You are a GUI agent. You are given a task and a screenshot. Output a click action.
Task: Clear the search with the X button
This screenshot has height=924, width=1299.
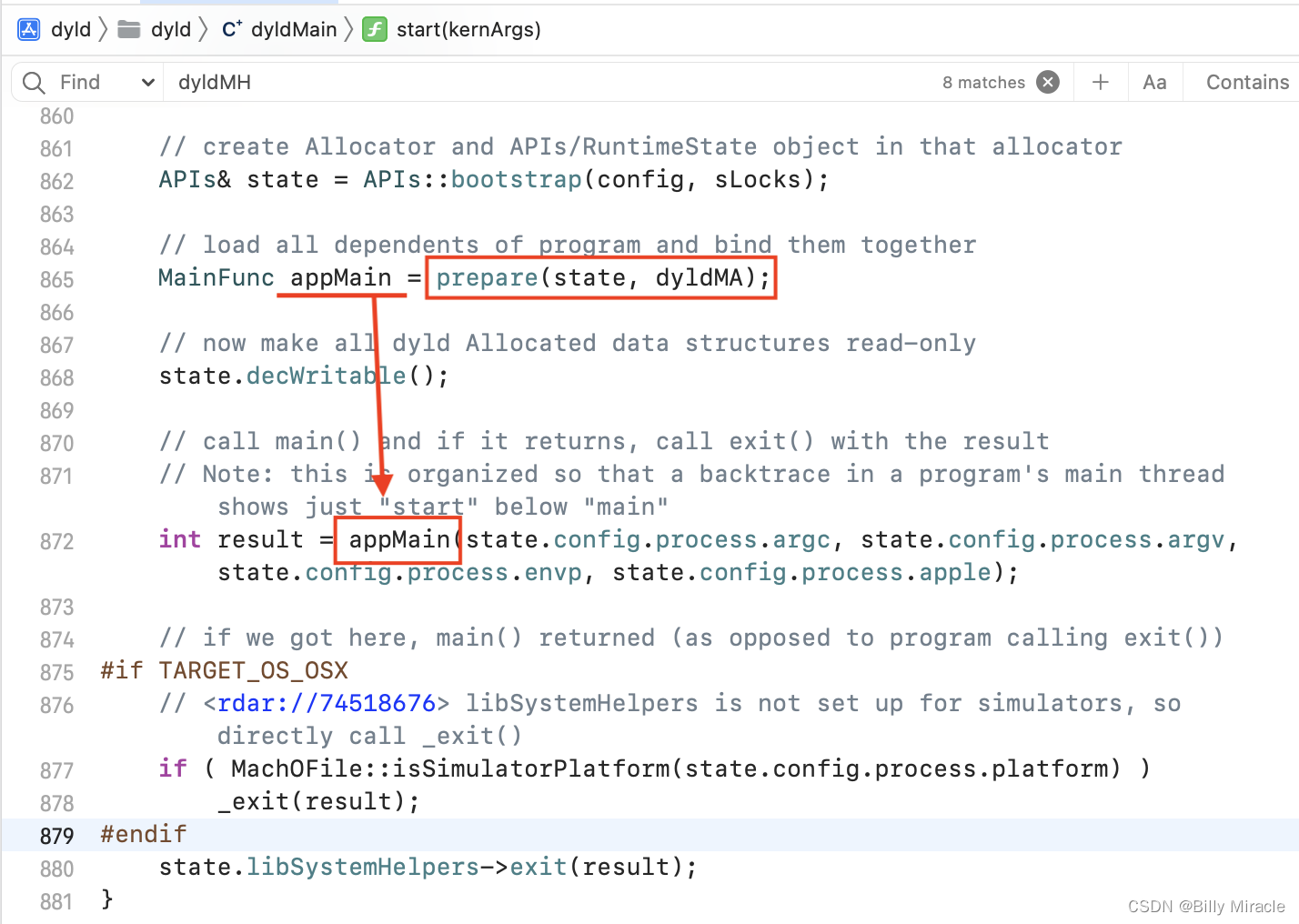(x=1048, y=83)
